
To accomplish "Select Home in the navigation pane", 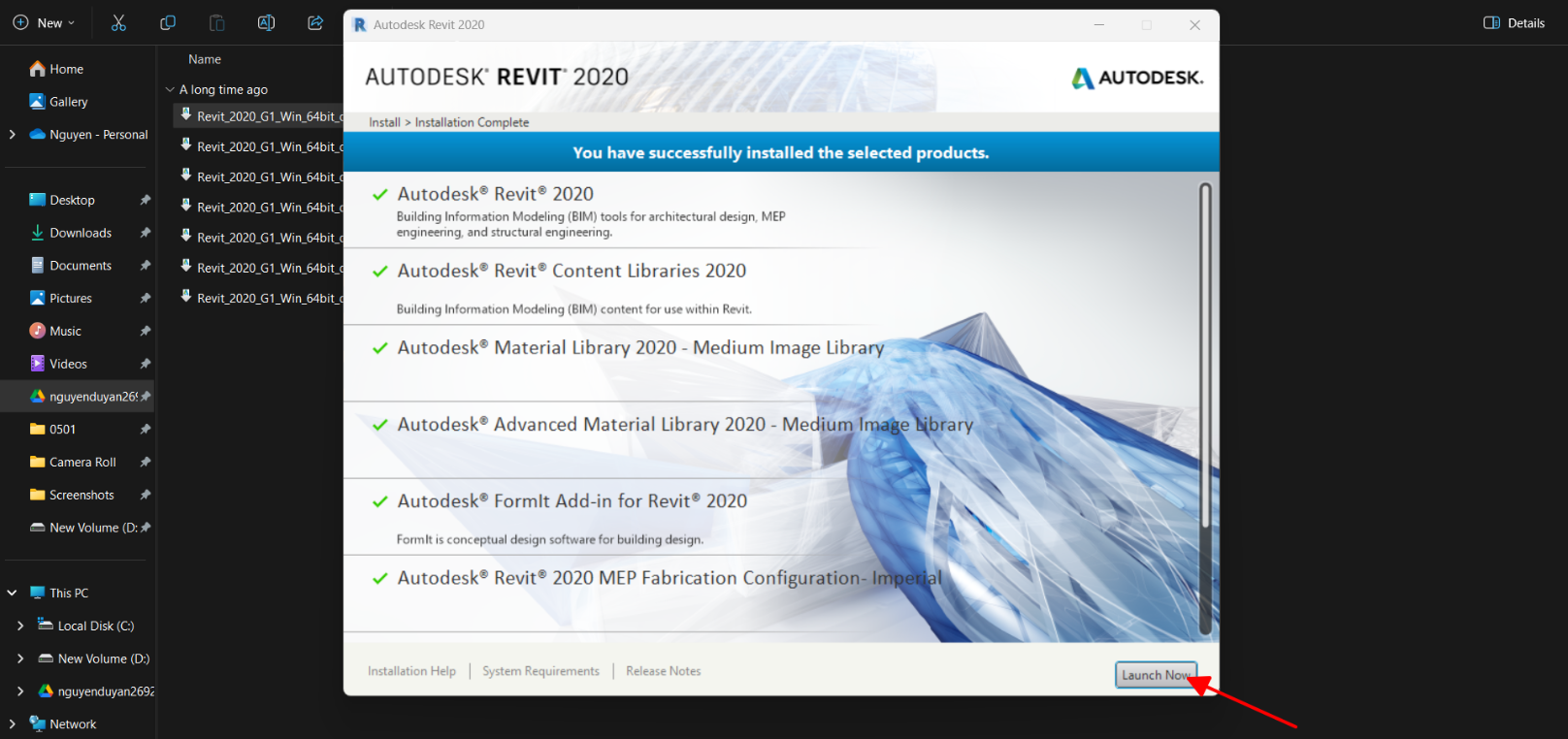I will (66, 69).
